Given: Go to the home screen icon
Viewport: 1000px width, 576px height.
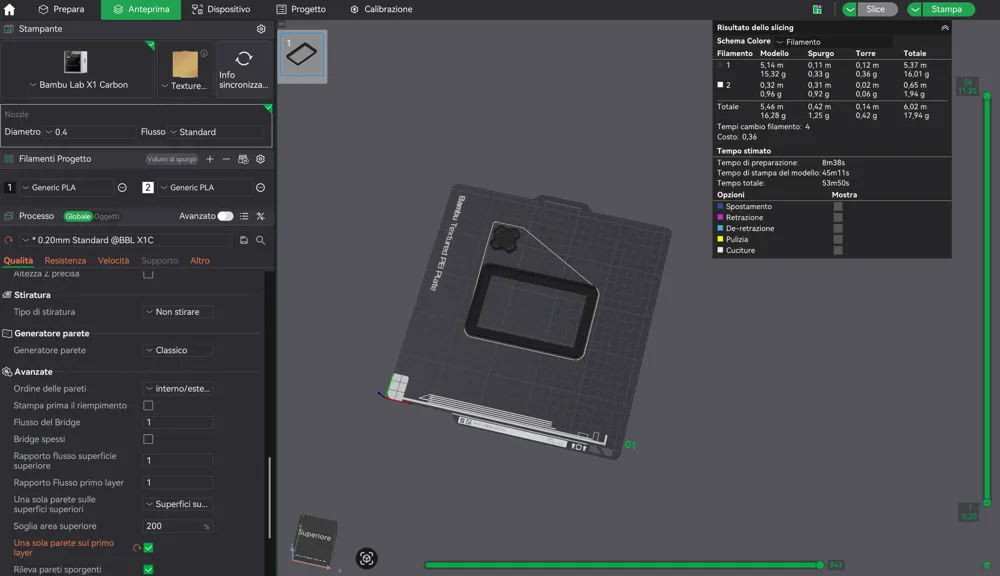Looking at the screenshot, I should coord(10,9).
